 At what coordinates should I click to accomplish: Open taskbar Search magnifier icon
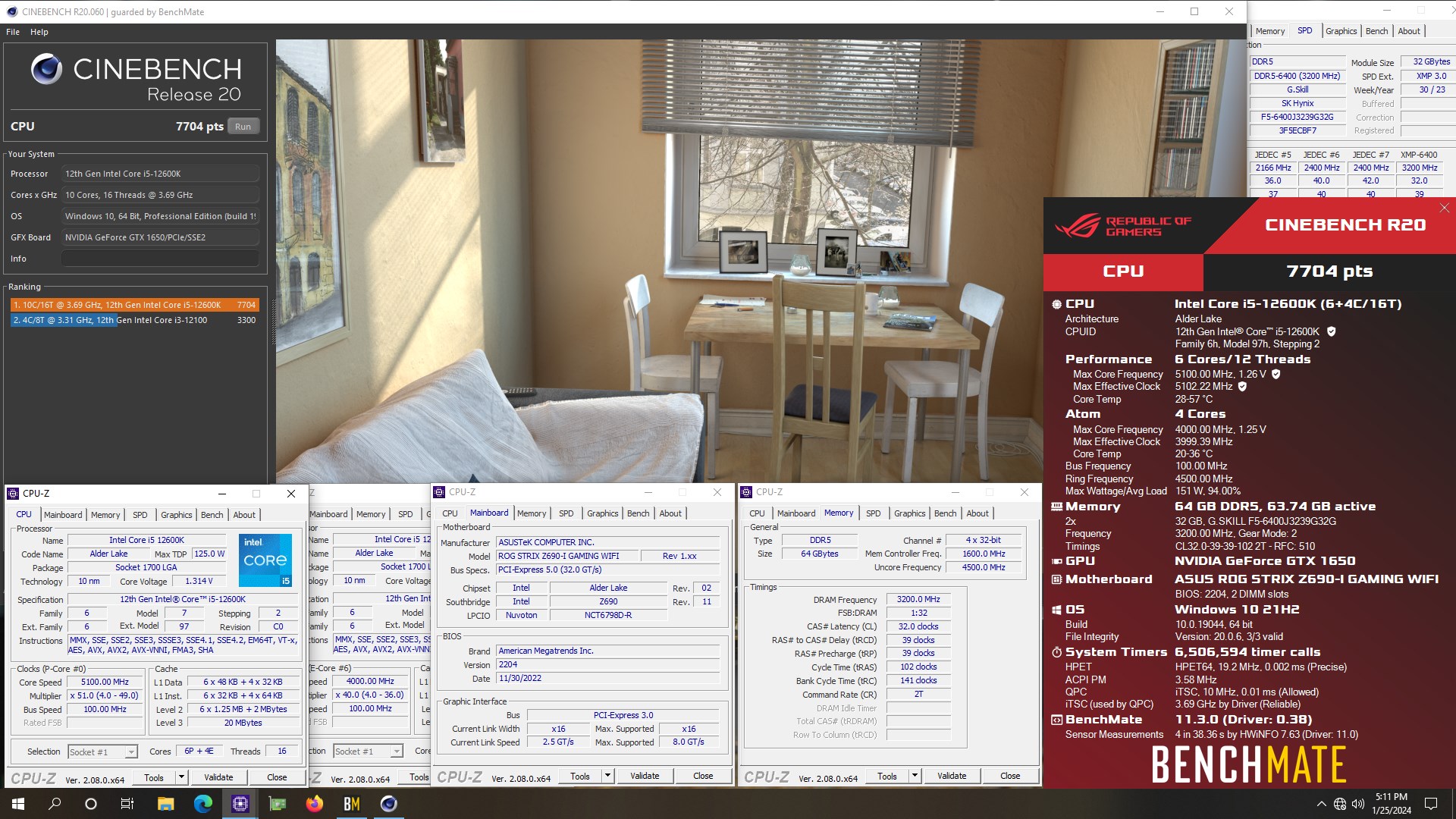tap(55, 804)
